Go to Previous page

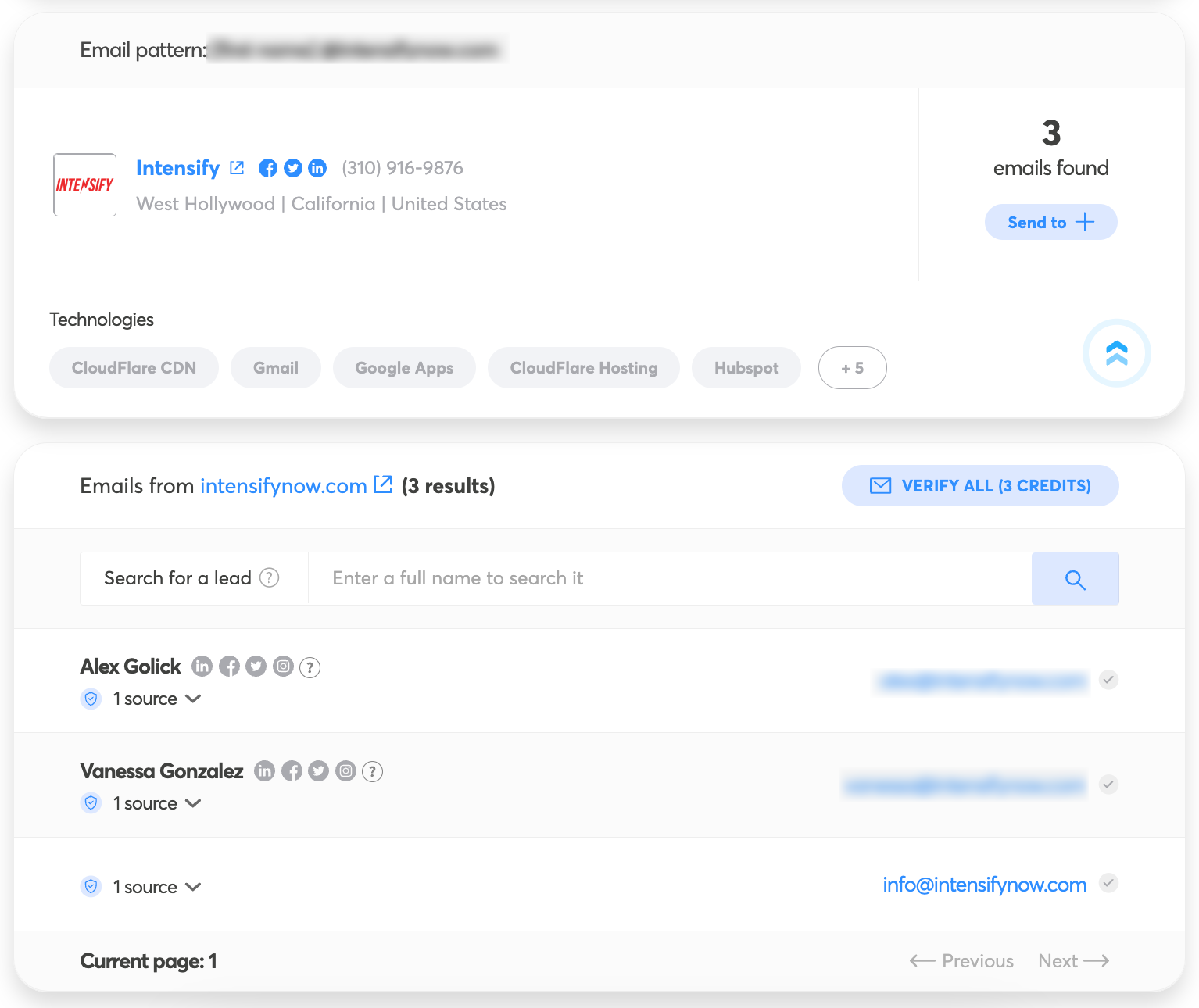tap(961, 961)
